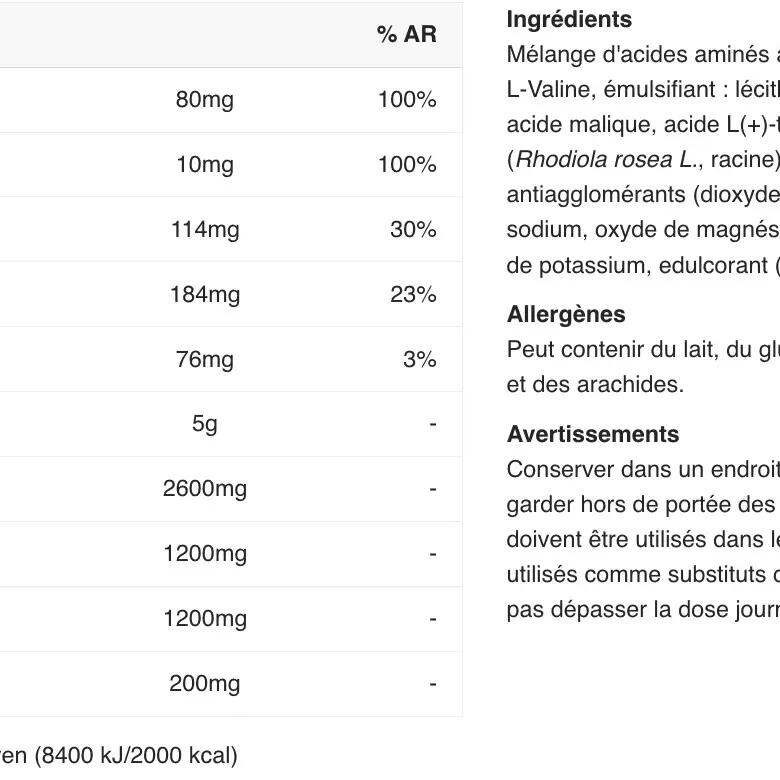The width and height of the screenshot is (780, 780).
Task: Click the "Conserver dans un endroit" warning line
Action: (640, 470)
